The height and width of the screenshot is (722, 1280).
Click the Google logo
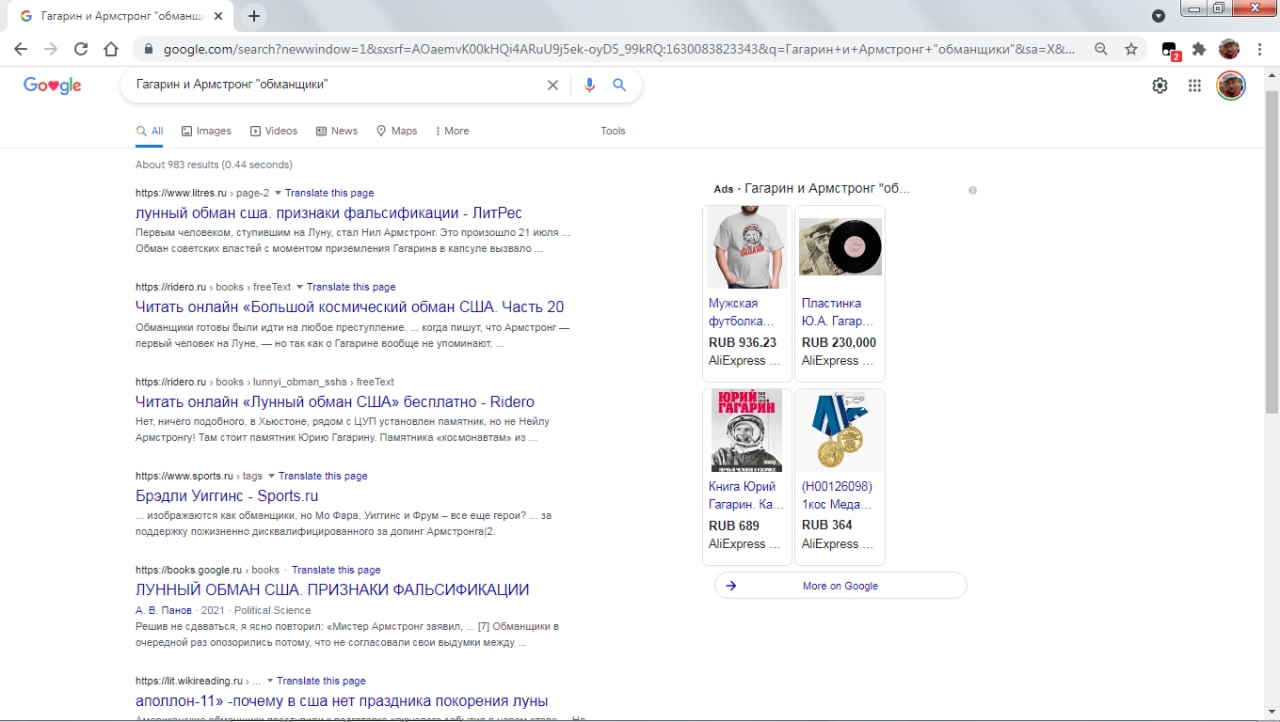click(x=52, y=86)
